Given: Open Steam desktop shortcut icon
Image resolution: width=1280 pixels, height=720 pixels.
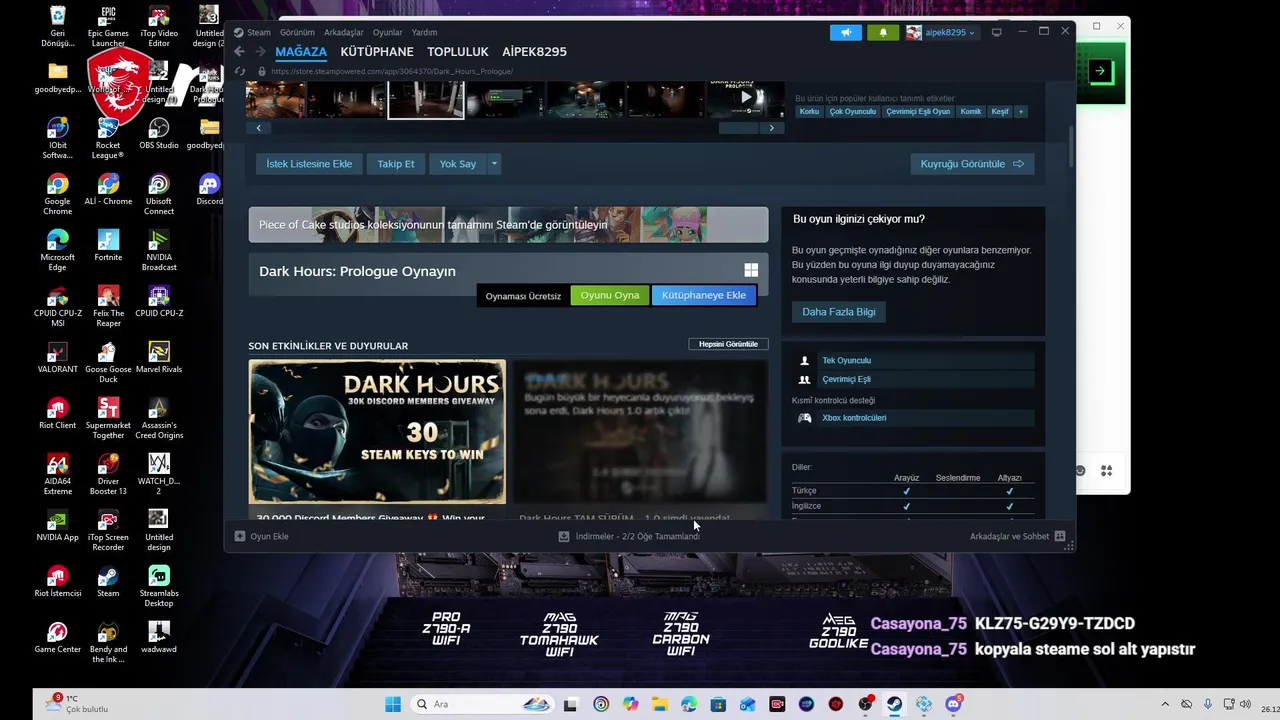Looking at the screenshot, I should pyautogui.click(x=108, y=581).
